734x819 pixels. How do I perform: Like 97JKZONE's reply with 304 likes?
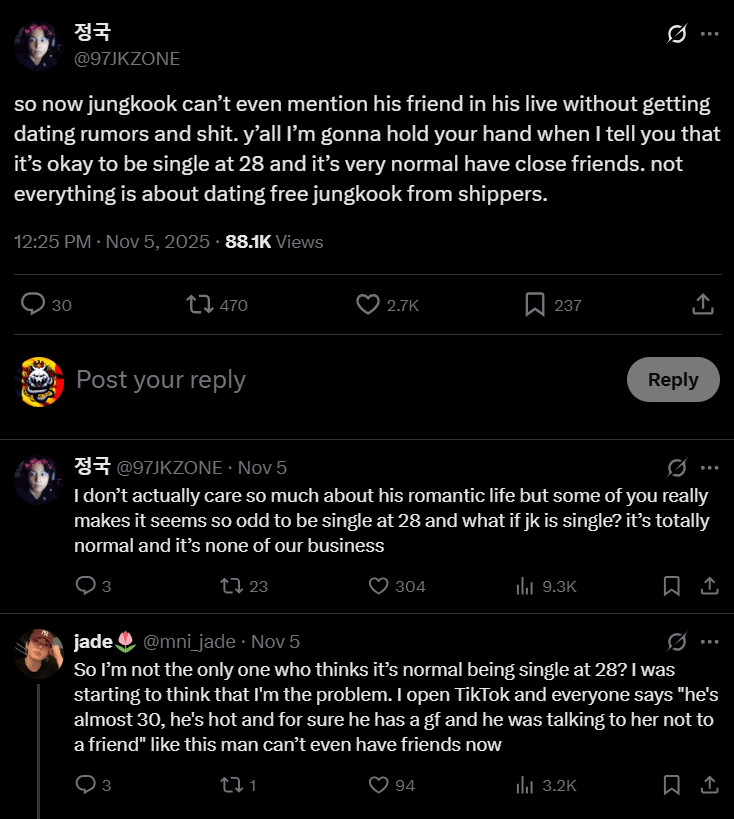pyautogui.click(x=379, y=586)
